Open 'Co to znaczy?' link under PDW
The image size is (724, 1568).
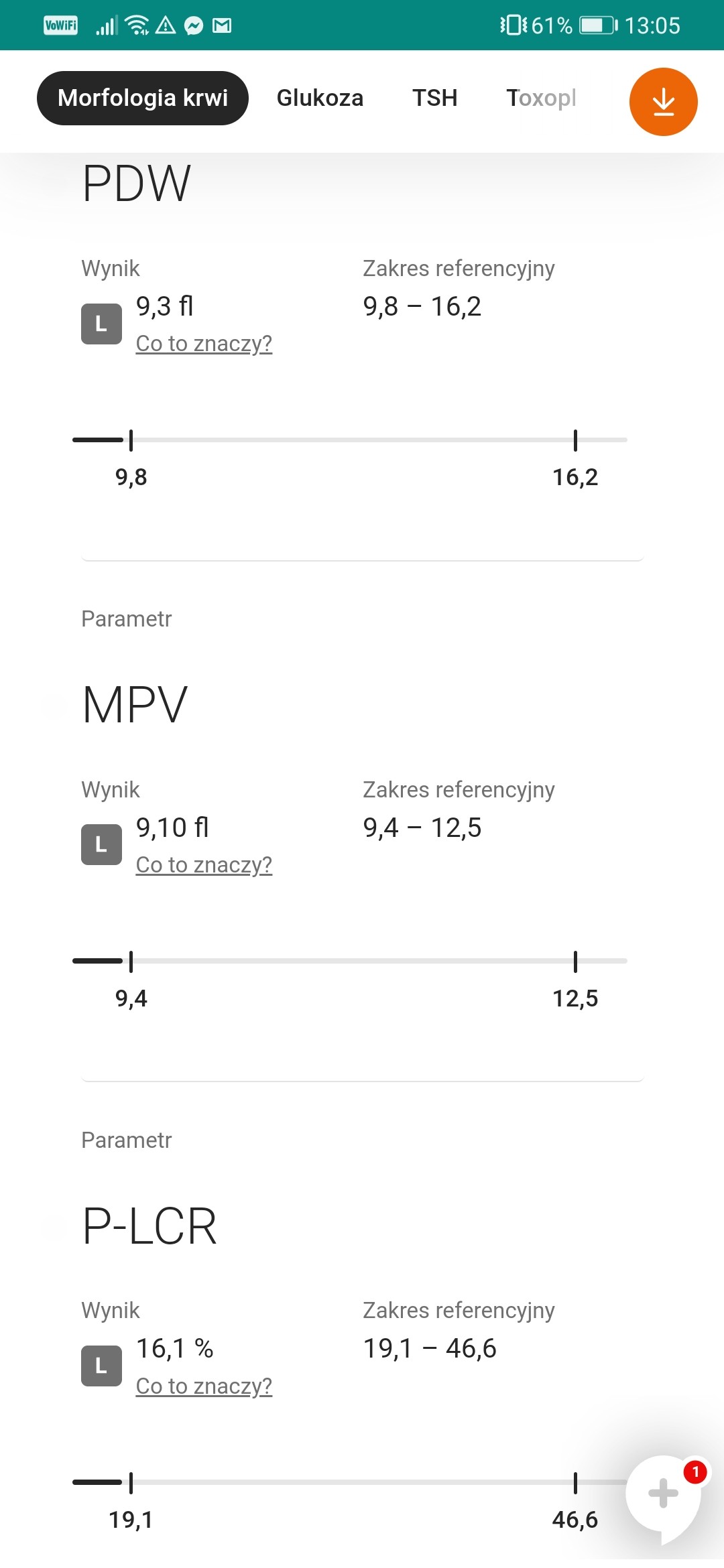(204, 343)
